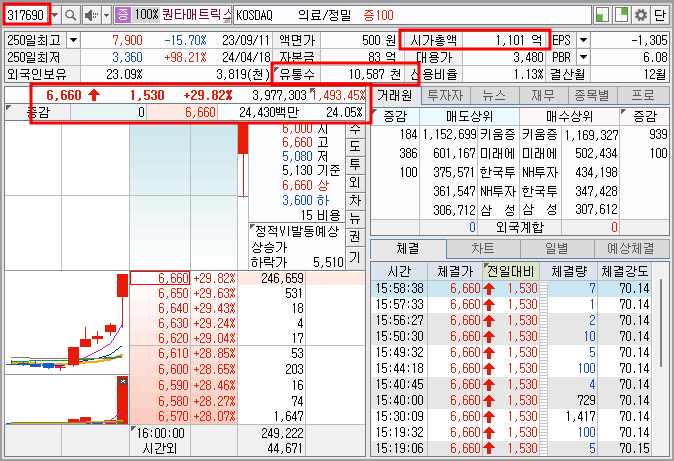Click the 매도상위 column header
The height and width of the screenshot is (461, 674).
pos(469,116)
